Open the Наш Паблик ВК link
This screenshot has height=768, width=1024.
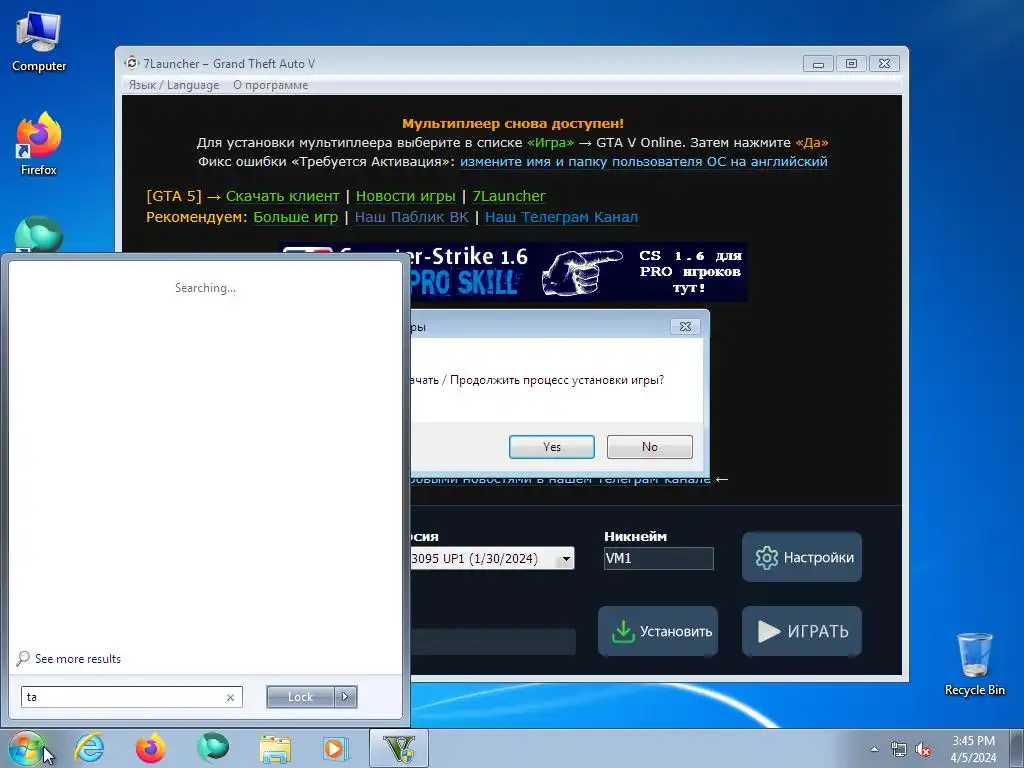click(411, 217)
